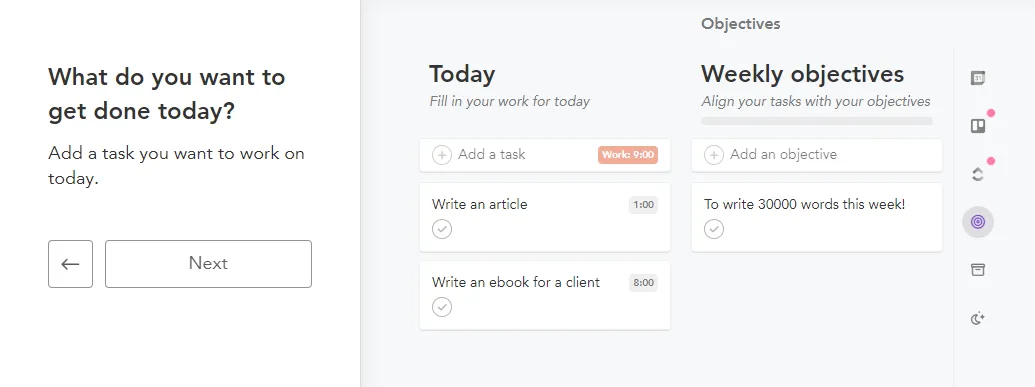Open the 8:00 time estimate on ebook task

coord(643,283)
